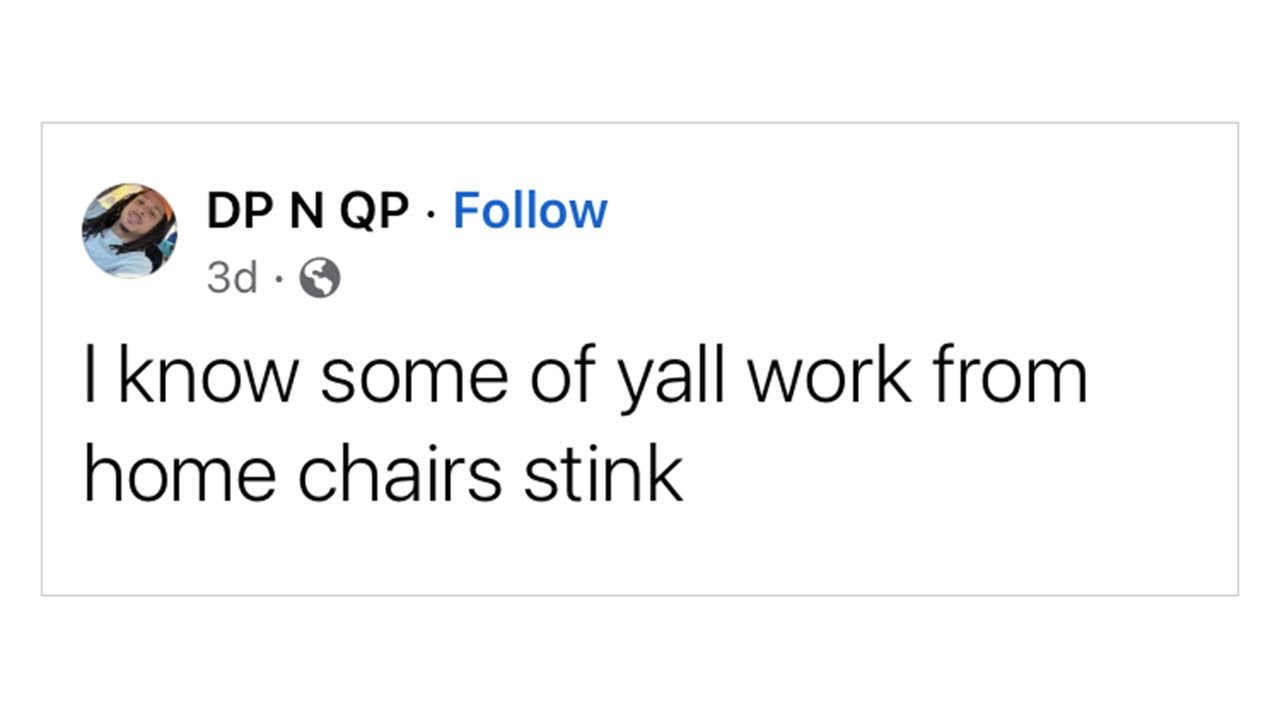Click the dot between 3d and globe
Screen dimensions: 1280x720
click(277, 280)
